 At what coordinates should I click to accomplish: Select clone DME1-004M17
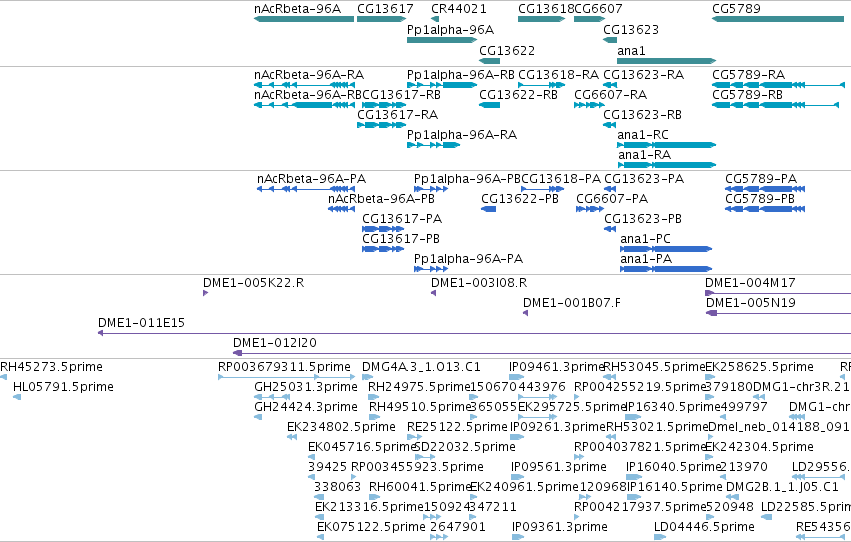click(x=778, y=294)
